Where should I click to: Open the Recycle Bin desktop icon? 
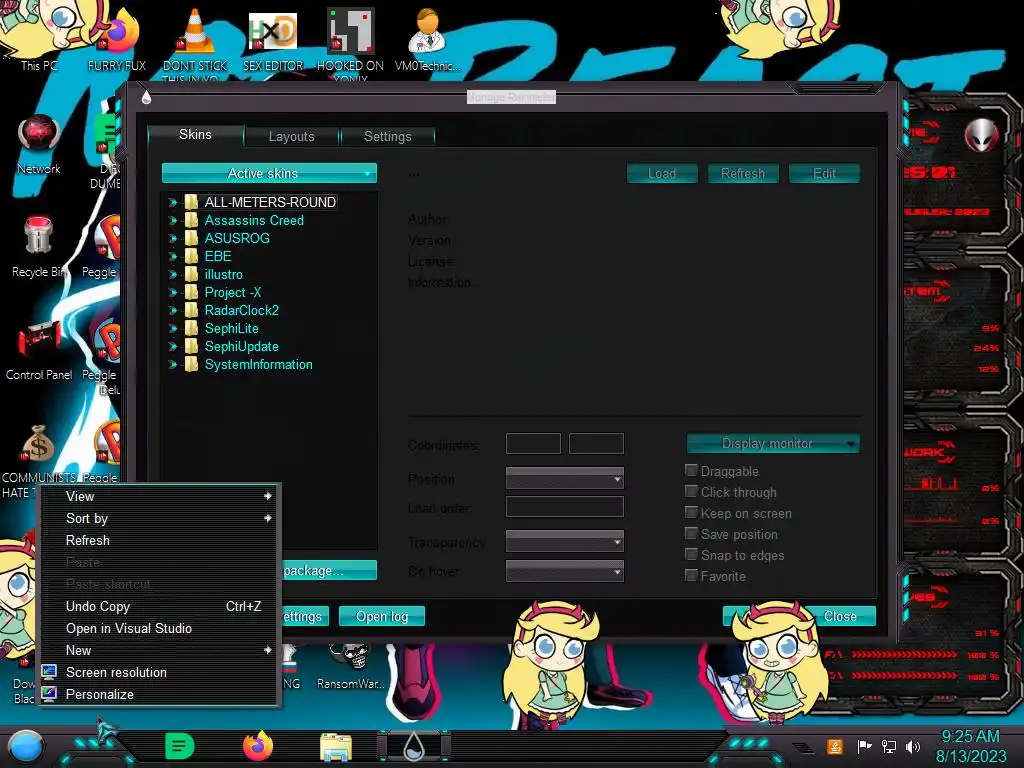tap(38, 235)
